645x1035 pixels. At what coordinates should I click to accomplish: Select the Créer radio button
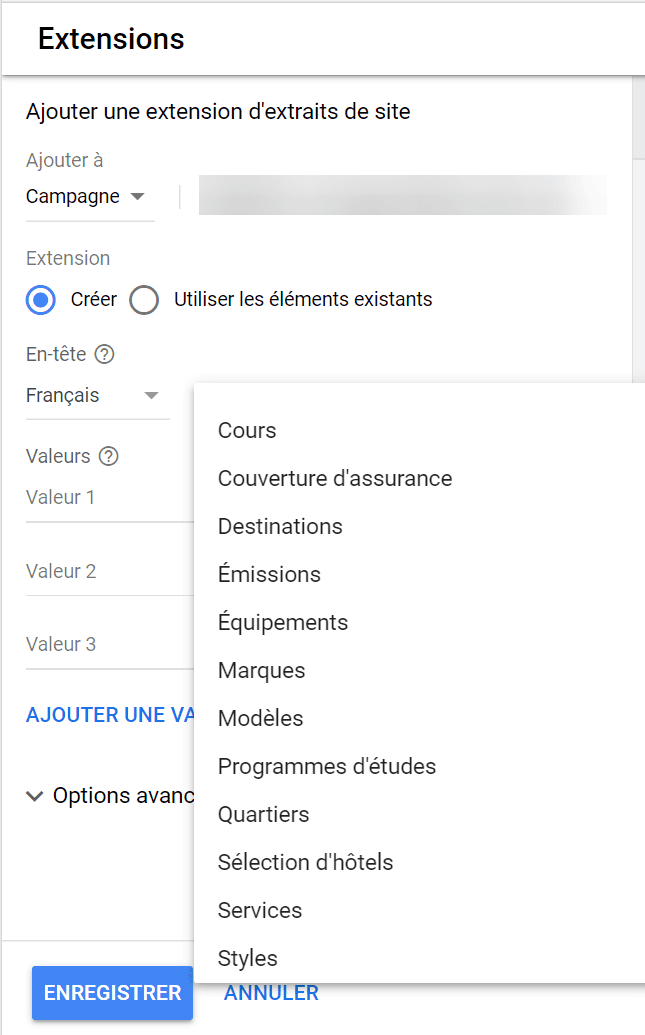(41, 299)
